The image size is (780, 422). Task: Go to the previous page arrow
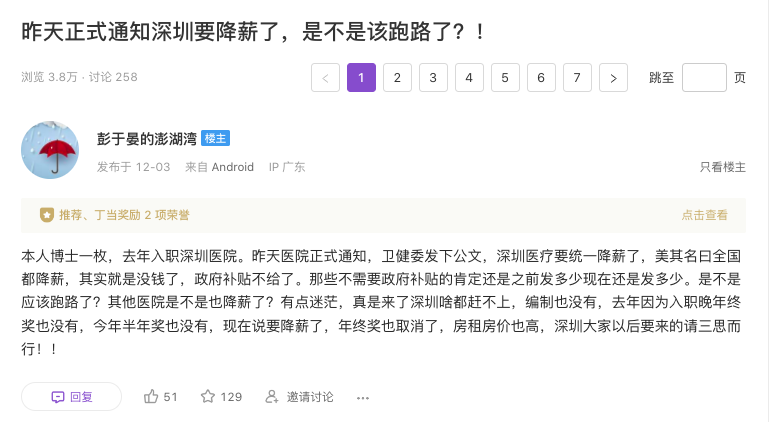pos(325,77)
